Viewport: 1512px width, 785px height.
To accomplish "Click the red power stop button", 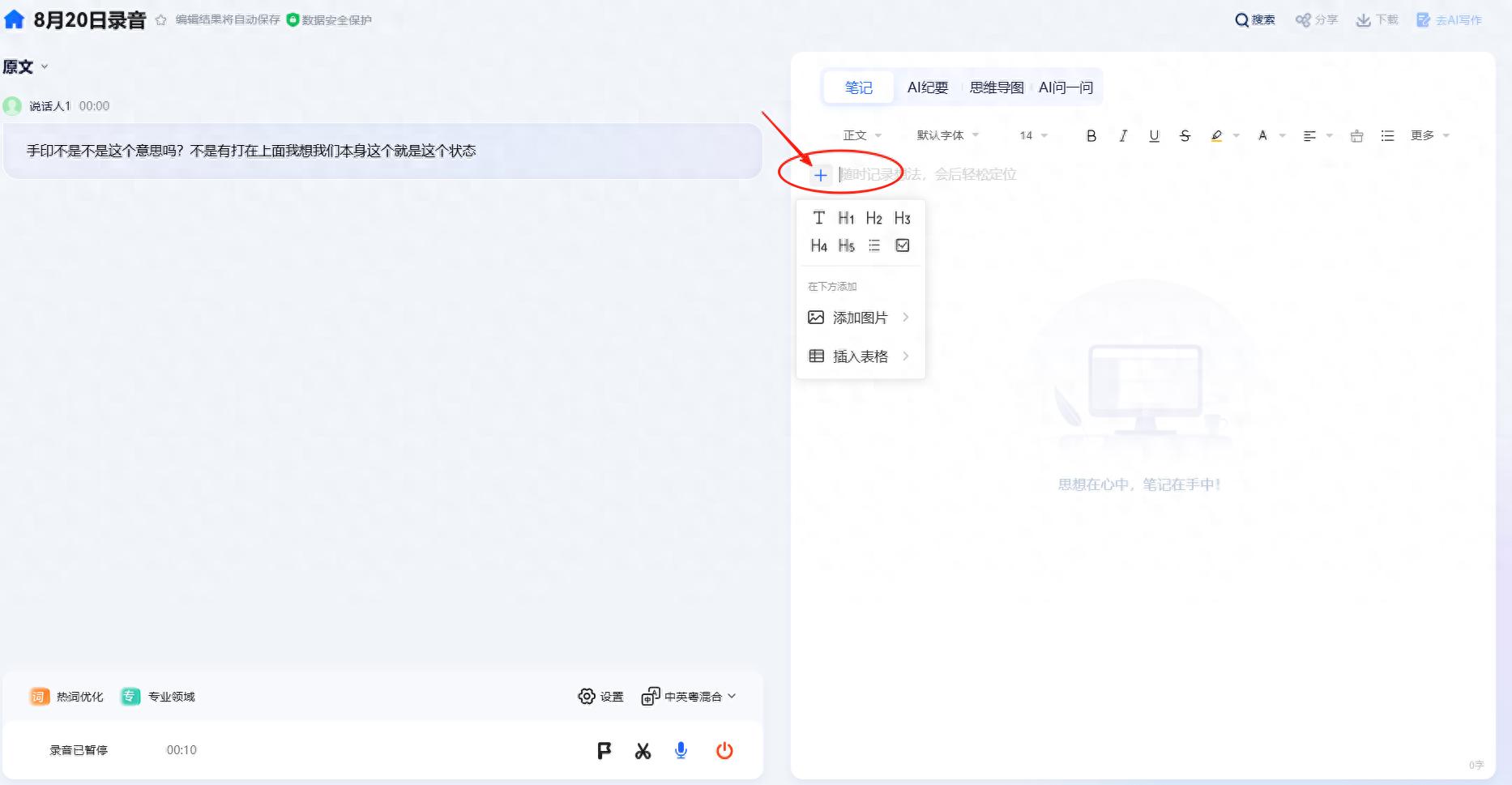I will [724, 751].
